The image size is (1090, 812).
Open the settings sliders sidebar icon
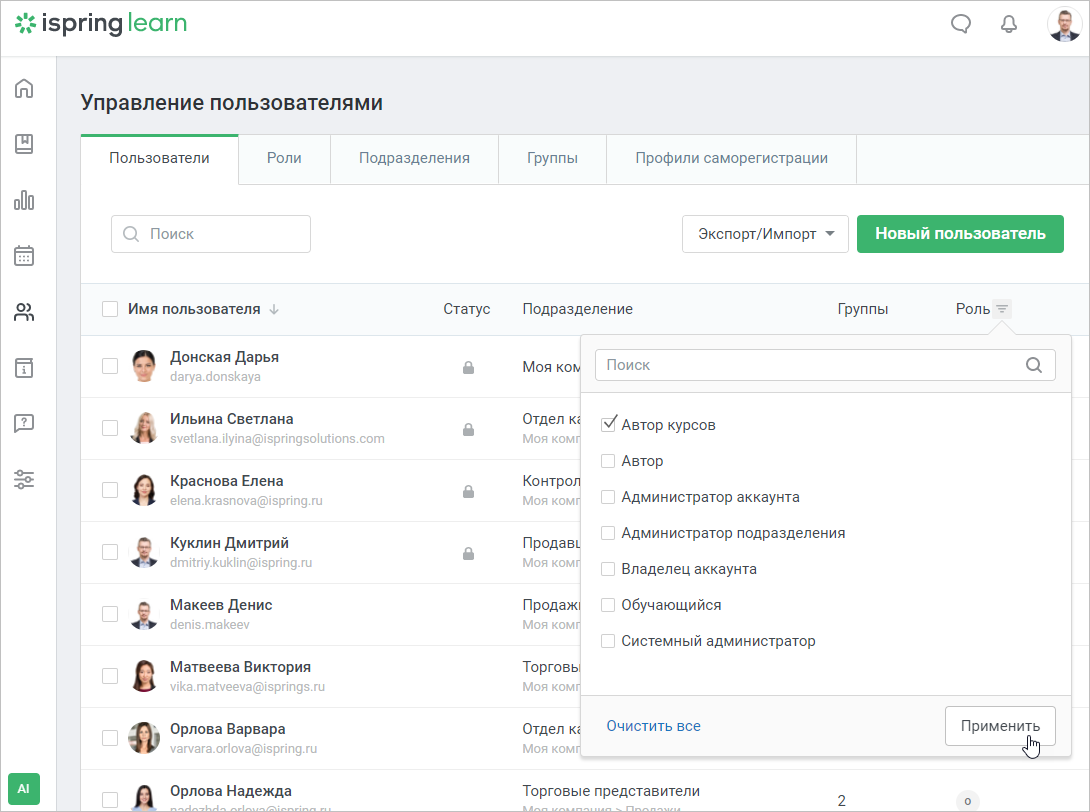click(24, 479)
